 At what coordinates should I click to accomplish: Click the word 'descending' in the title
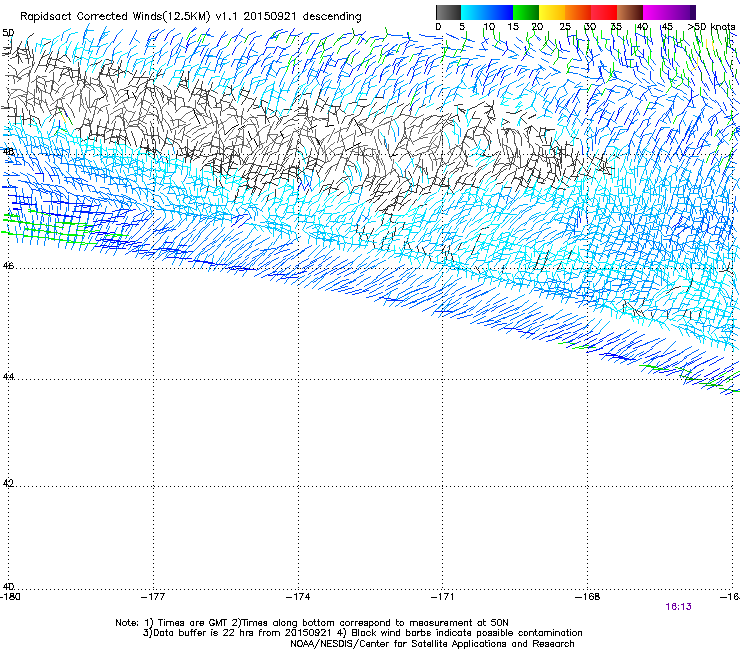tap(332, 17)
